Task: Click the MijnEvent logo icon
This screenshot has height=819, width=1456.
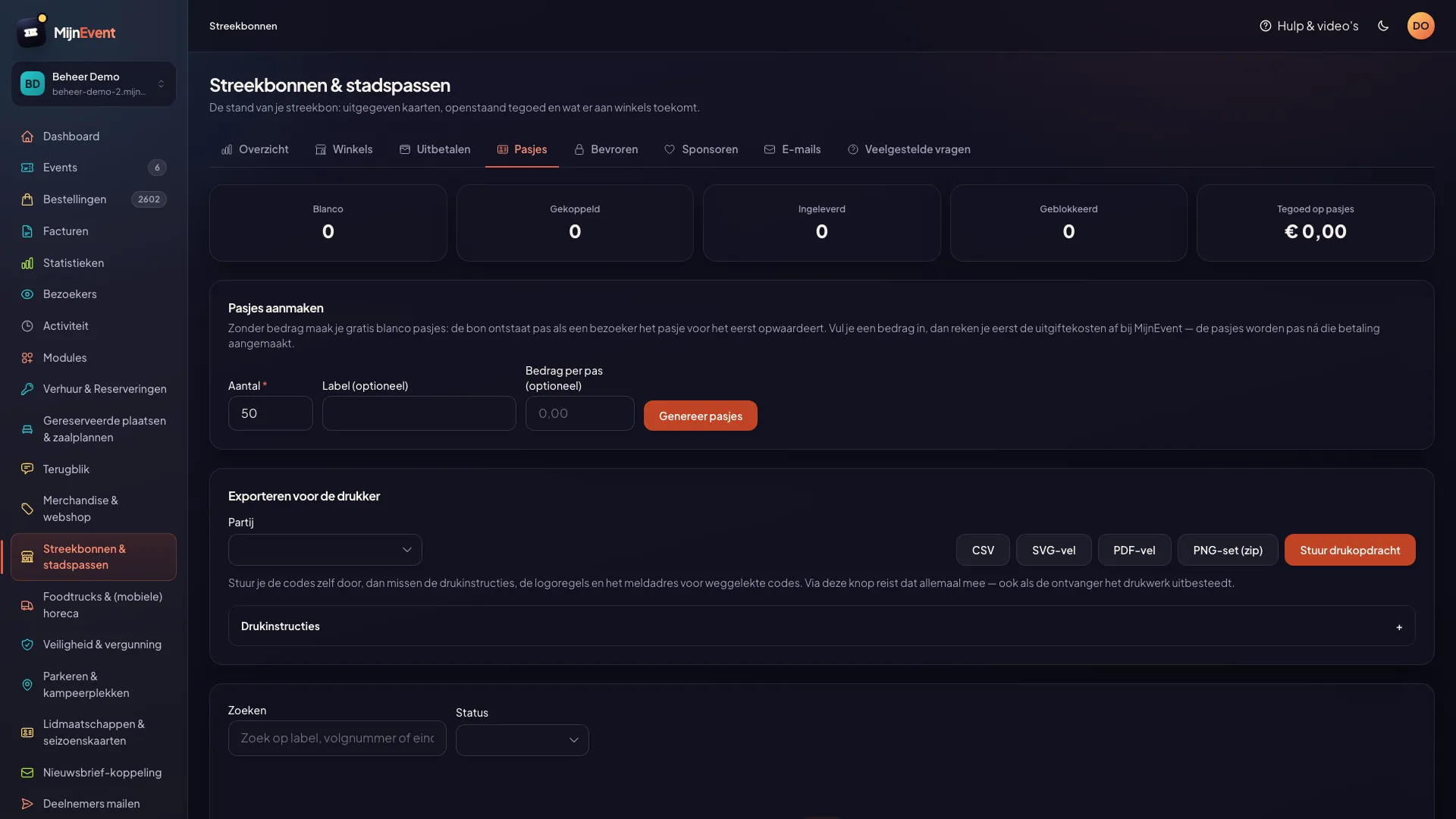Action: coord(31,32)
